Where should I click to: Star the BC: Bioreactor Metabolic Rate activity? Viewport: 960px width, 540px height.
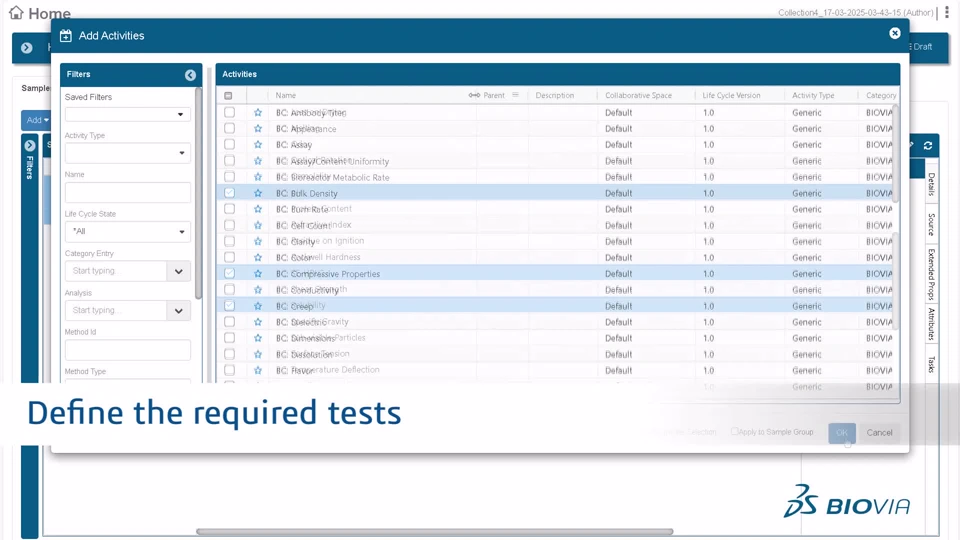[x=258, y=177]
